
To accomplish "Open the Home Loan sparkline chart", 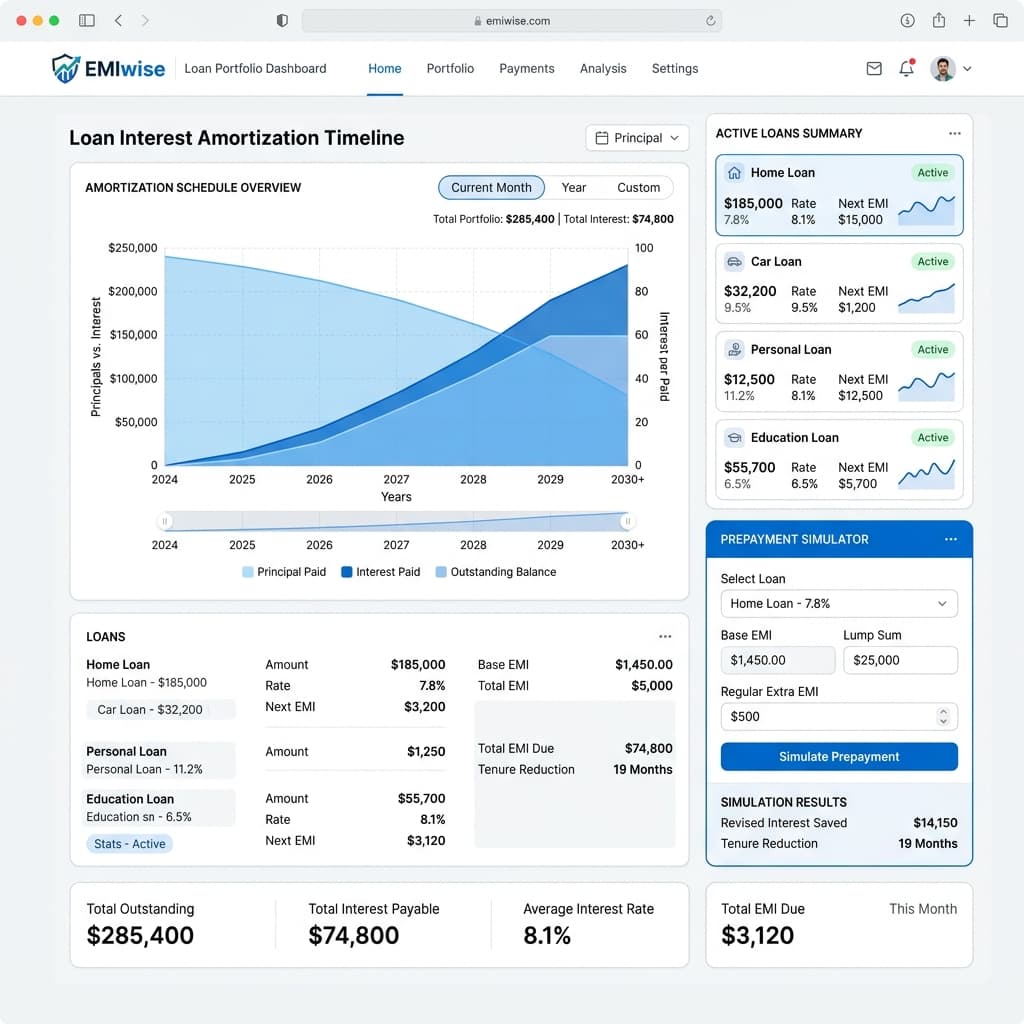I will click(926, 210).
